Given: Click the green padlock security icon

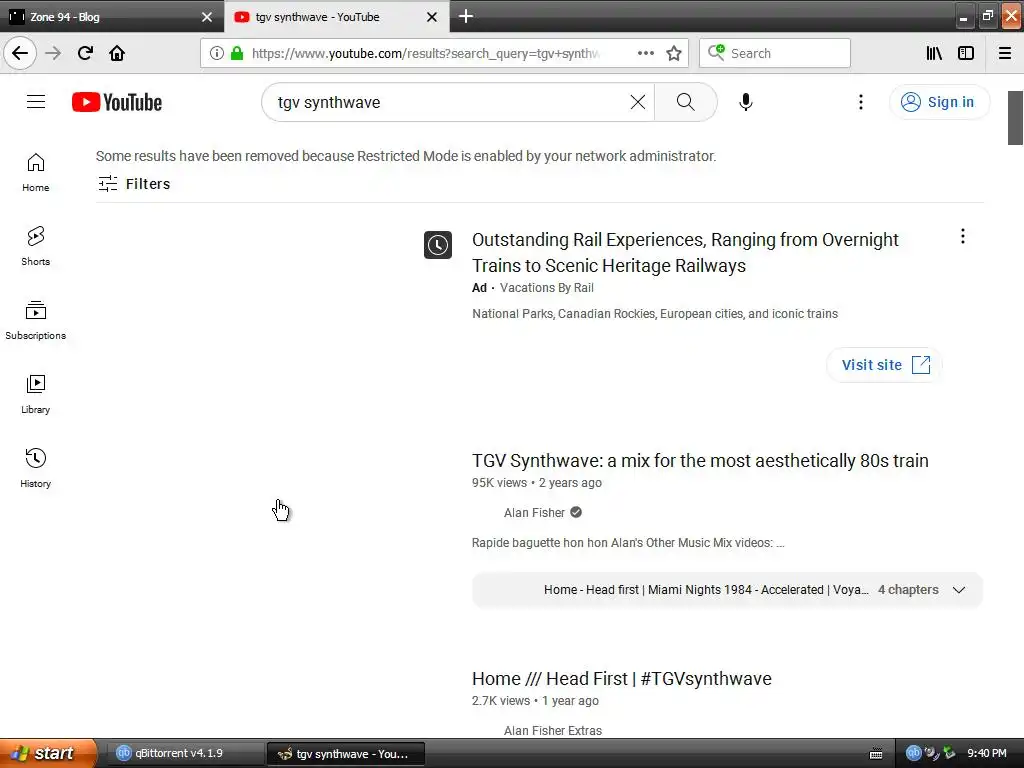Looking at the screenshot, I should [236, 53].
